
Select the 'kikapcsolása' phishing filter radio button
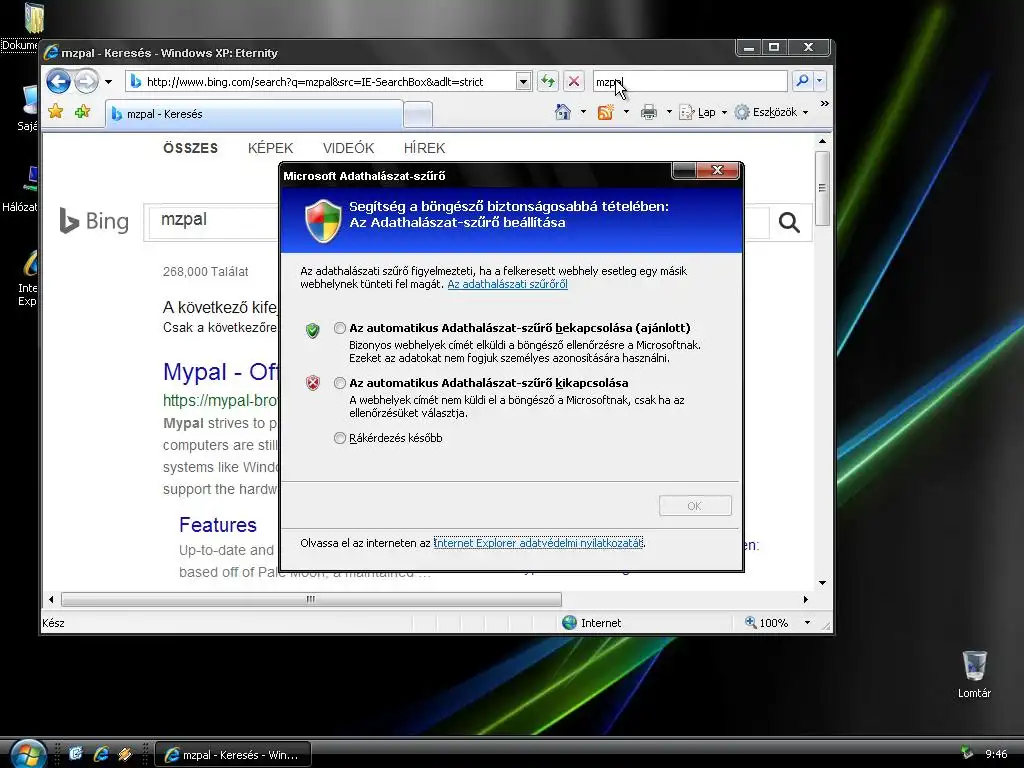click(340, 383)
